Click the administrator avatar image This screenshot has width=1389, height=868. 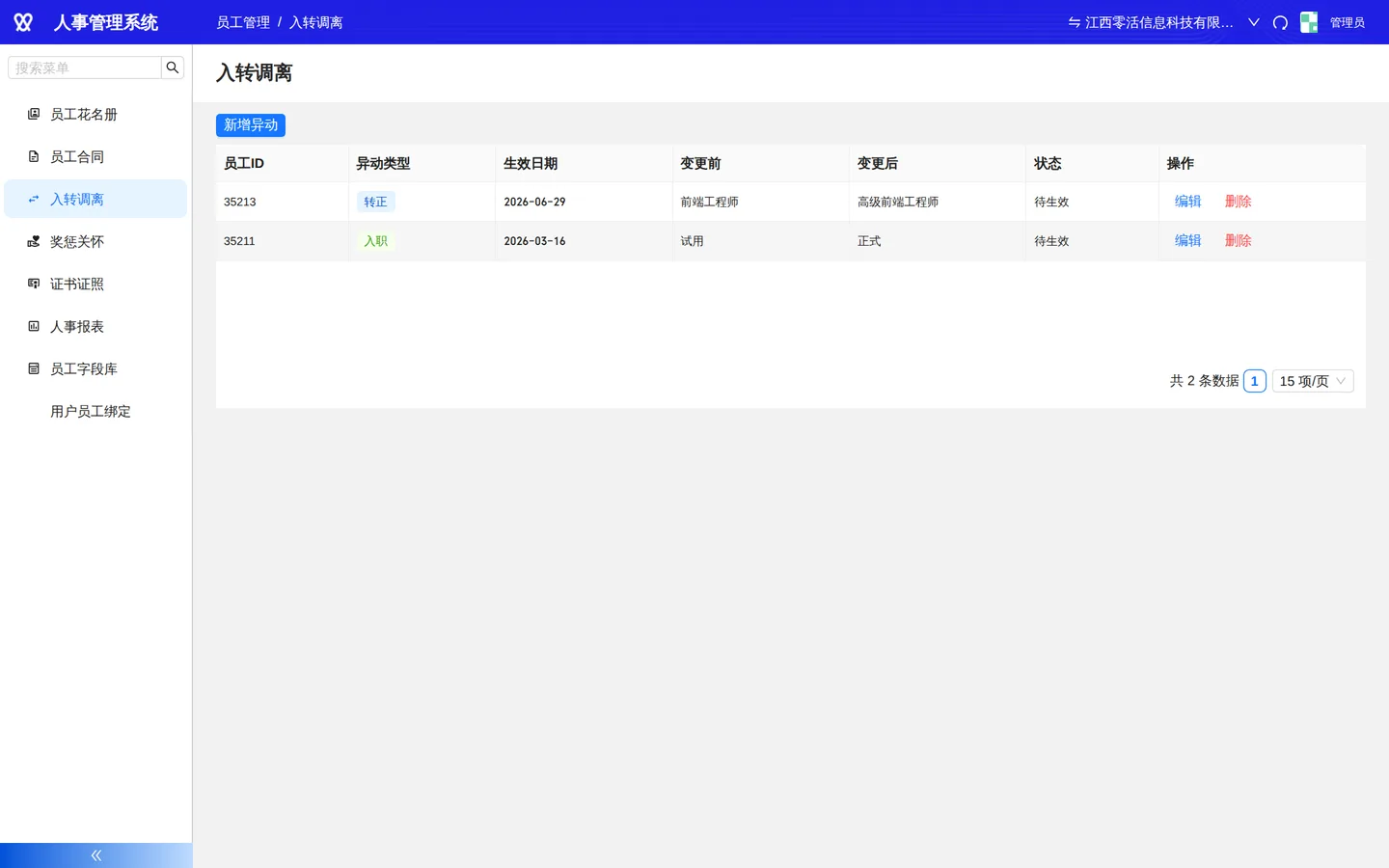1309,22
